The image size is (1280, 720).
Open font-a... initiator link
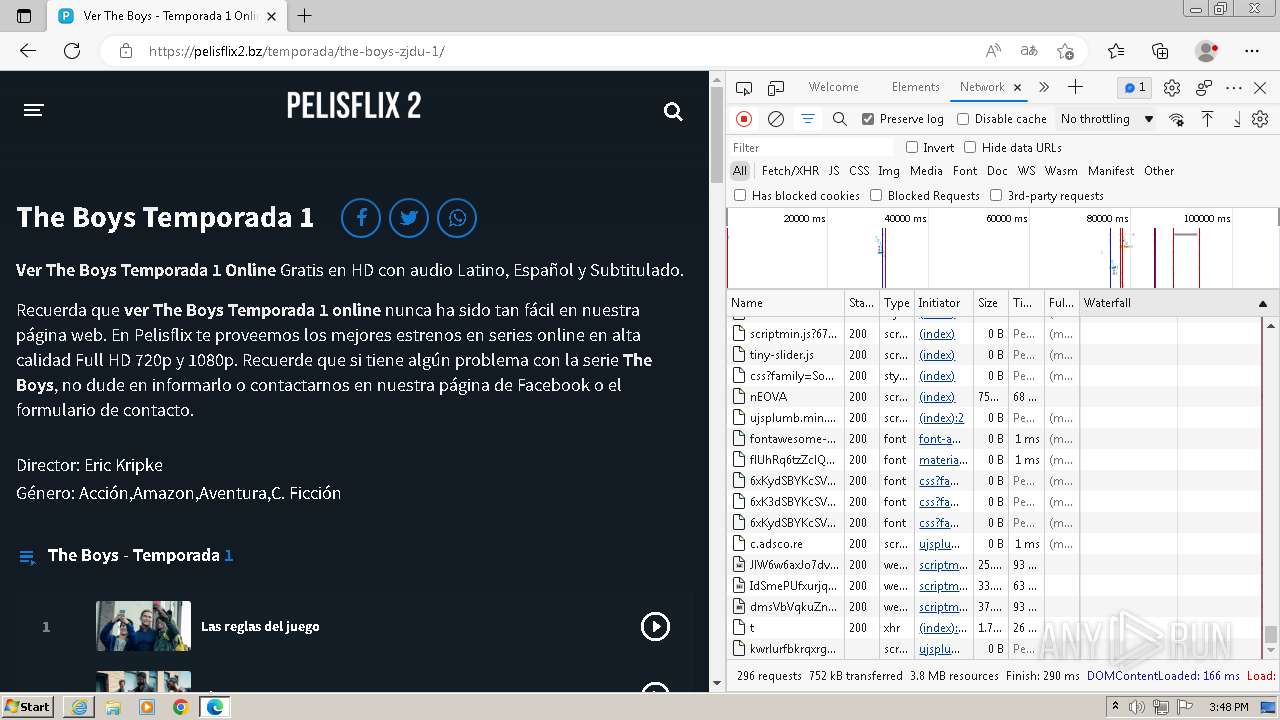(x=939, y=439)
